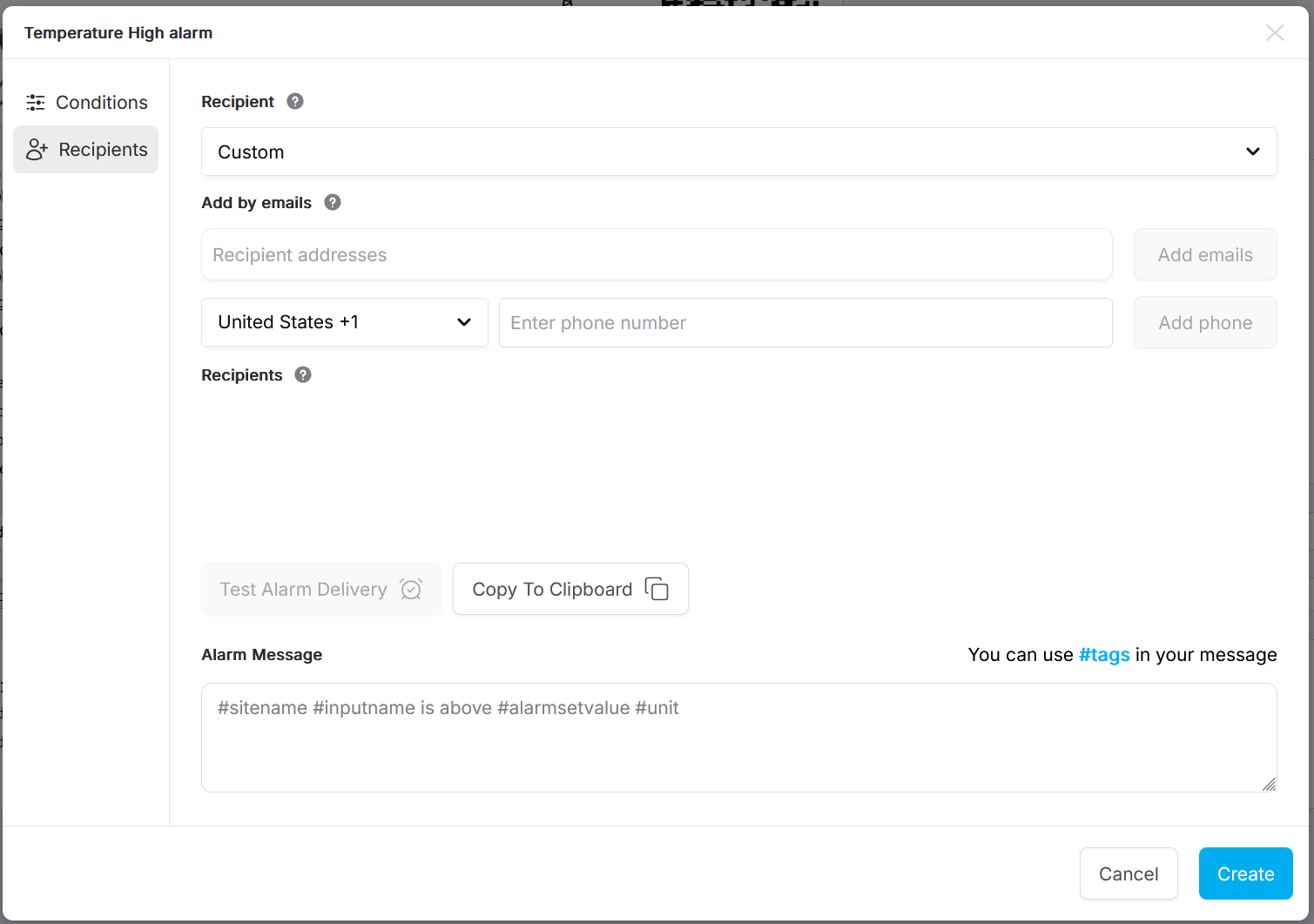Click help icon beside Recipients list label
The width and height of the screenshot is (1314, 924).
click(x=303, y=375)
